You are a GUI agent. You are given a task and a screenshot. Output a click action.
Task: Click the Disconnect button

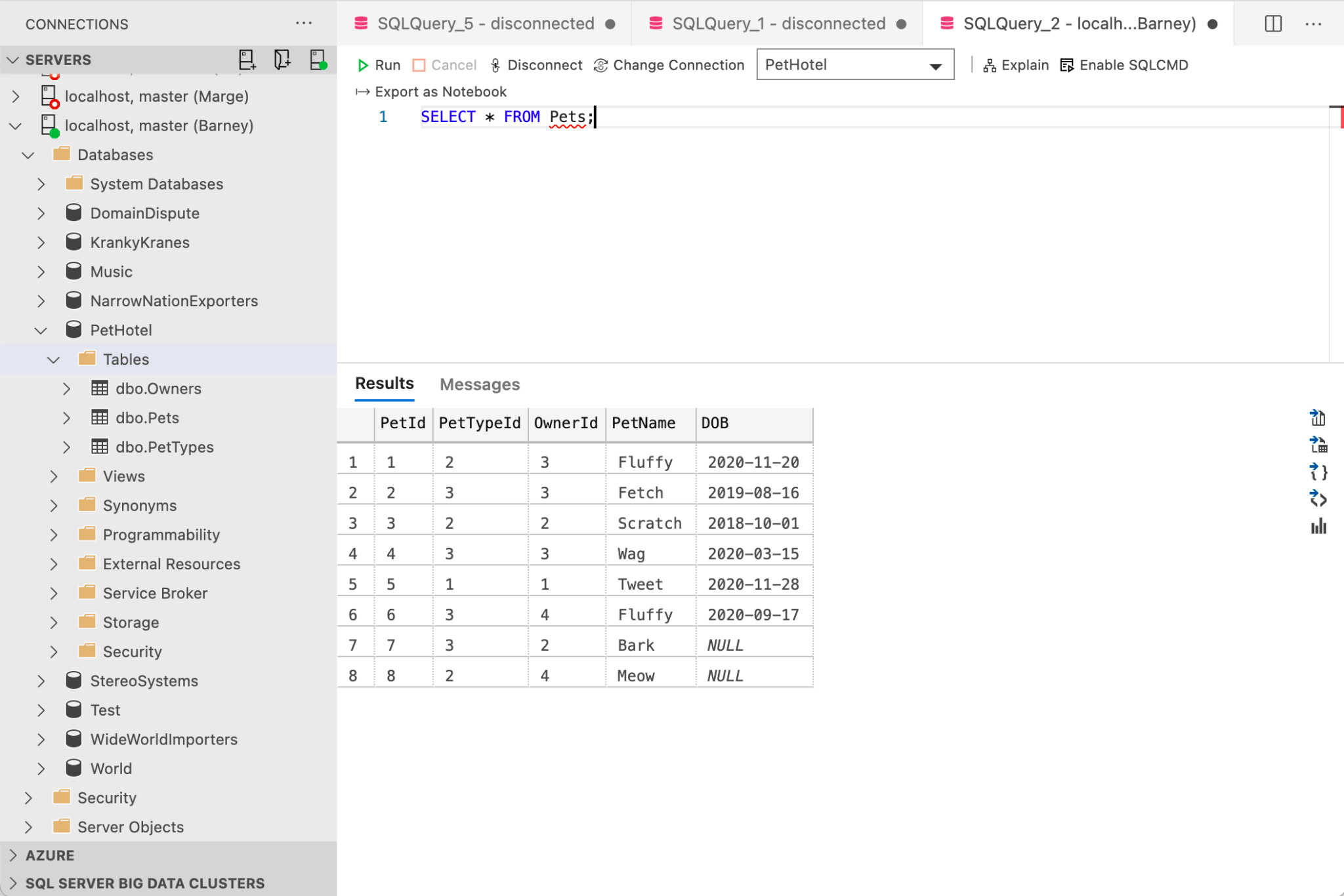[536, 65]
